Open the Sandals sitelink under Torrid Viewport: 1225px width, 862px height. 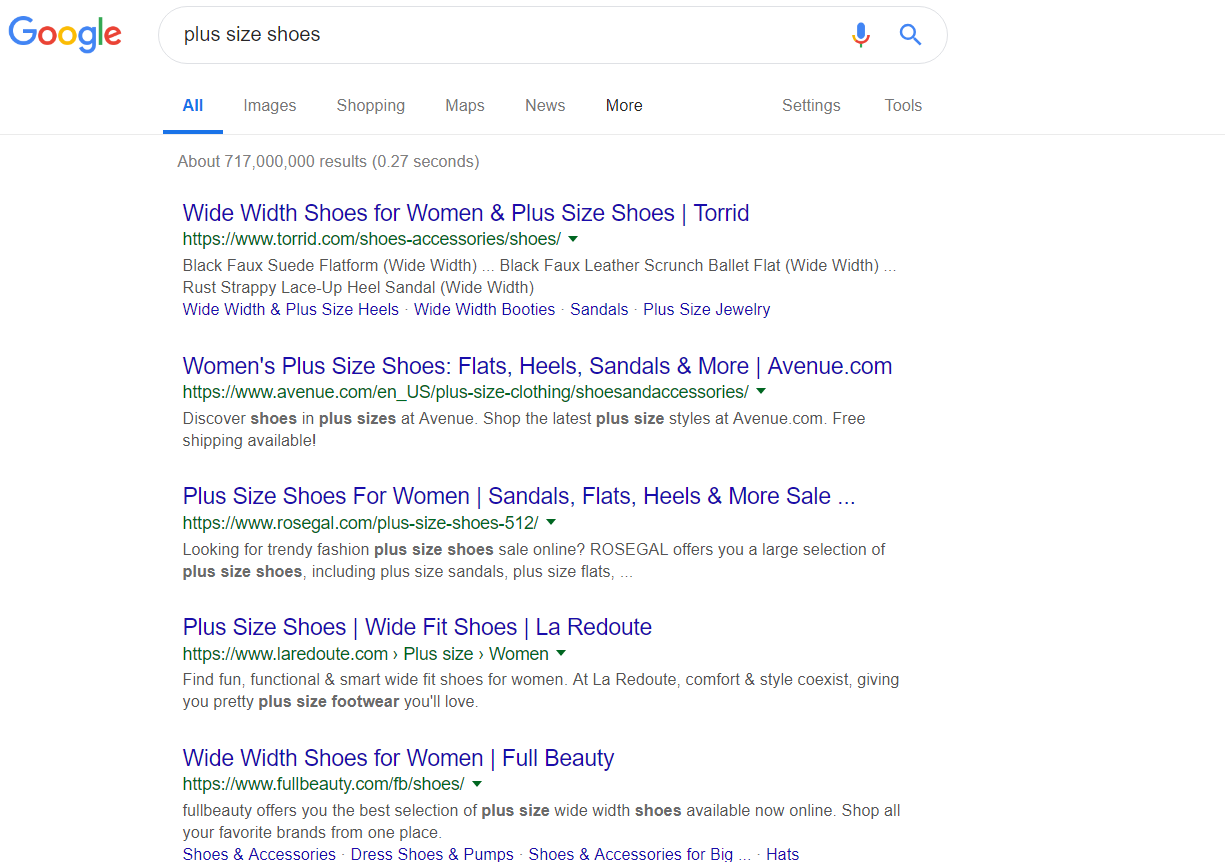tap(599, 309)
